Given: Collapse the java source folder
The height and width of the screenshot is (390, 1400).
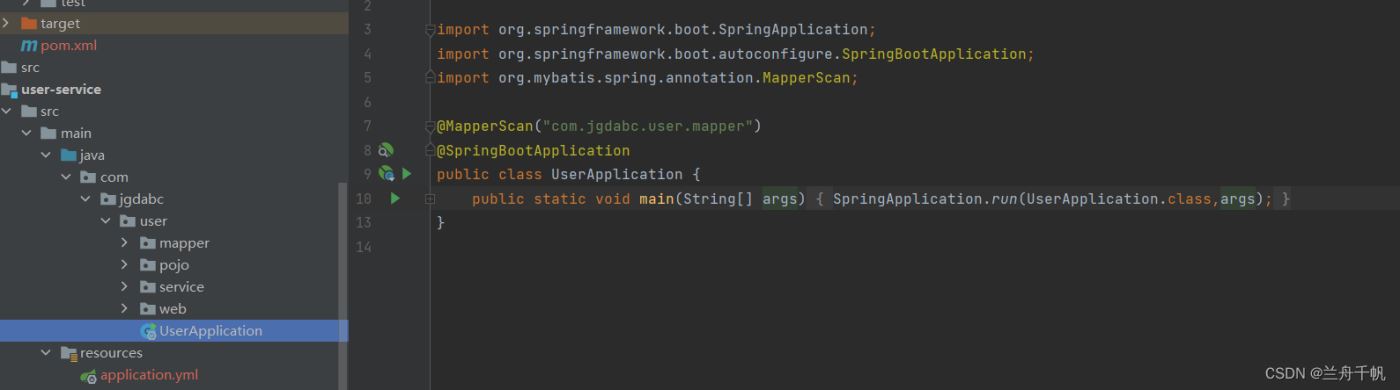Looking at the screenshot, I should 46,155.
